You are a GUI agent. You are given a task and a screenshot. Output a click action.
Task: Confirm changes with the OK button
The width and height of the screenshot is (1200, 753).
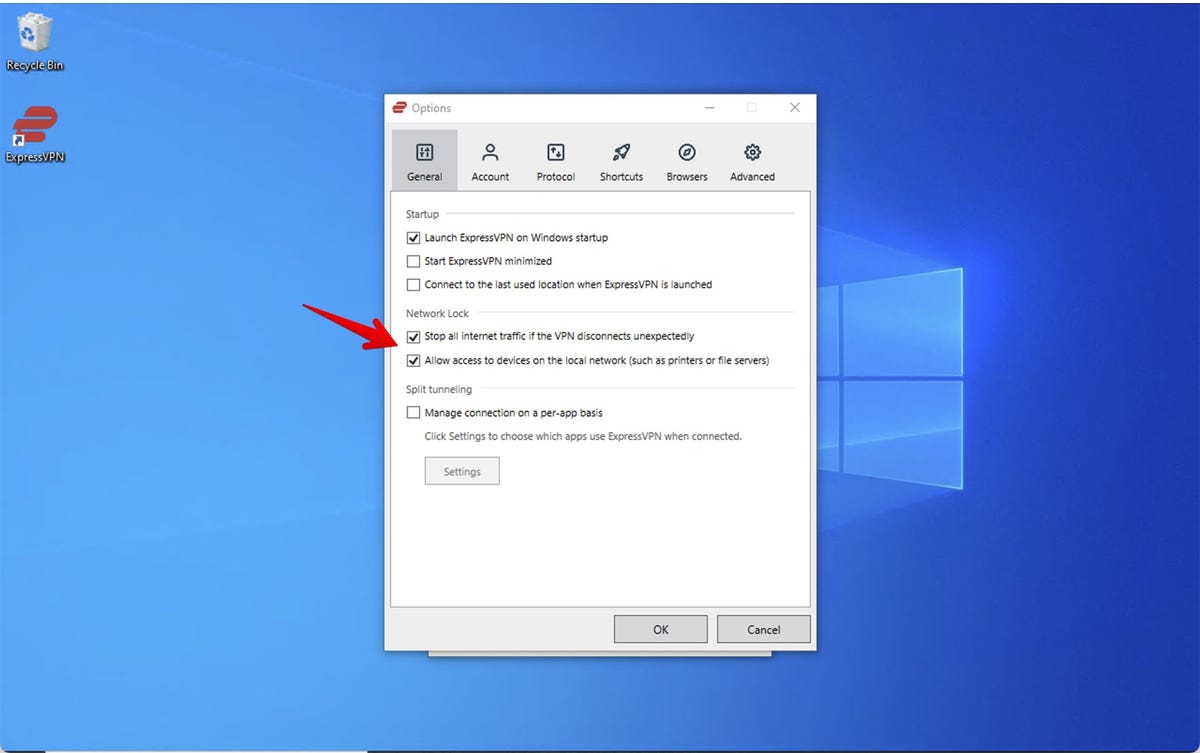pyautogui.click(x=661, y=629)
